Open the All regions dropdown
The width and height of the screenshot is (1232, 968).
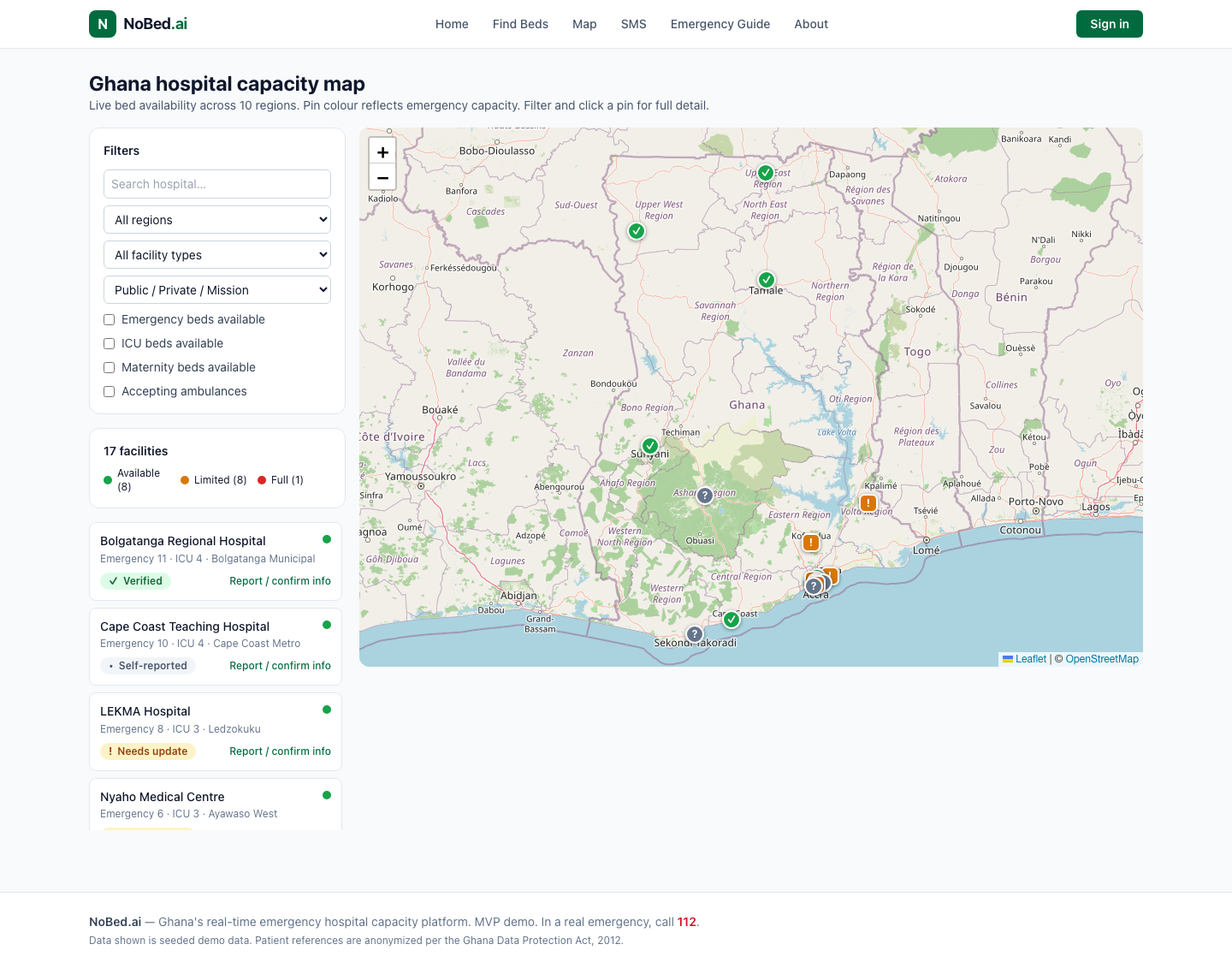click(217, 220)
